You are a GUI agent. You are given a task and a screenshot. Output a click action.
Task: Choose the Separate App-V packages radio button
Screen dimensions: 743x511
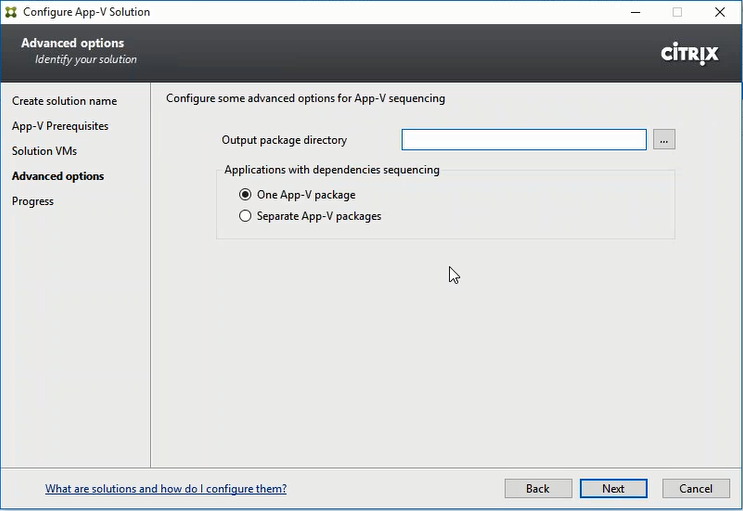[x=246, y=216]
